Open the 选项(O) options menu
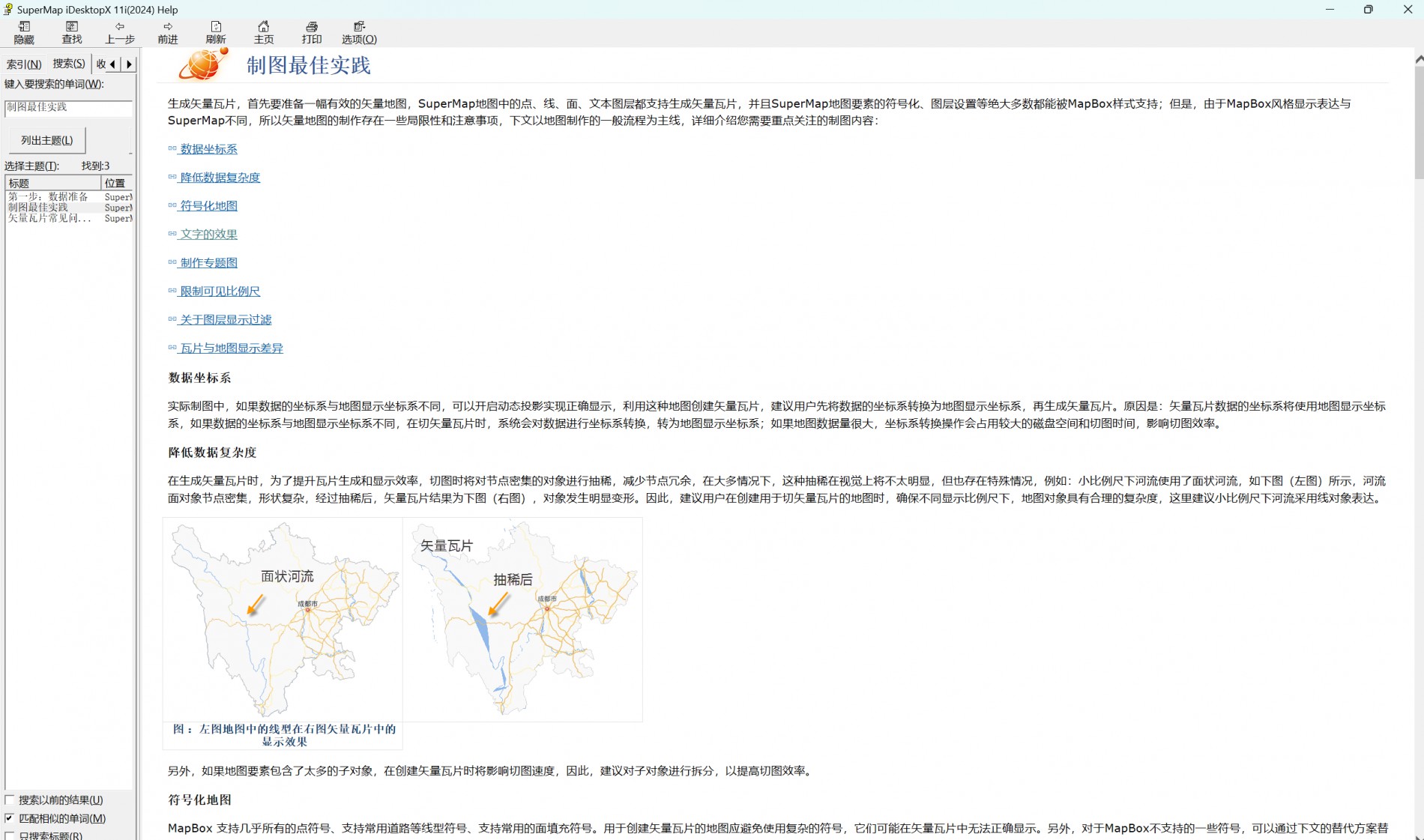The height and width of the screenshot is (840, 1424). click(360, 32)
